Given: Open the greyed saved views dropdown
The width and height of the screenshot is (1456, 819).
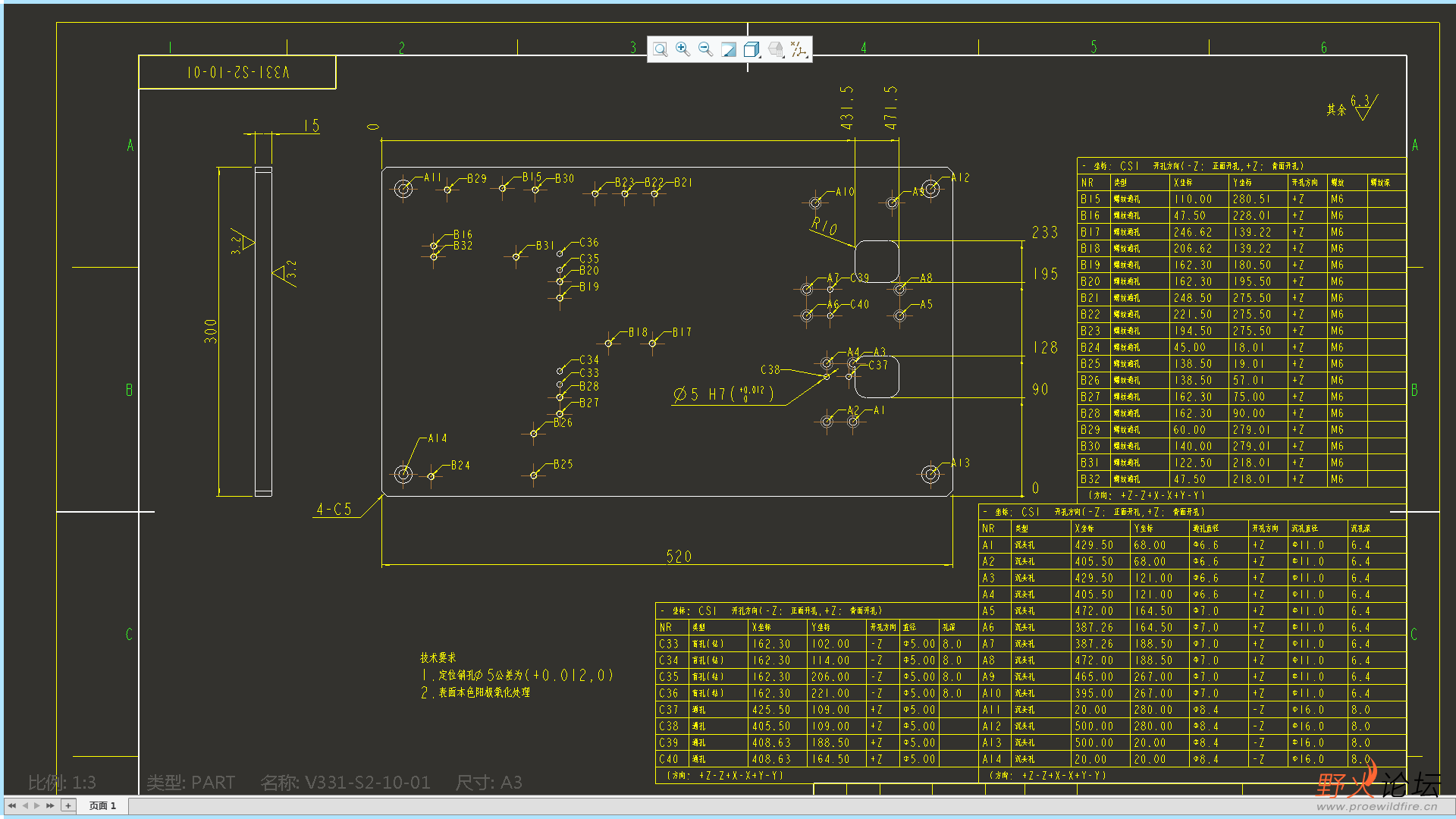Looking at the screenshot, I should (775, 49).
